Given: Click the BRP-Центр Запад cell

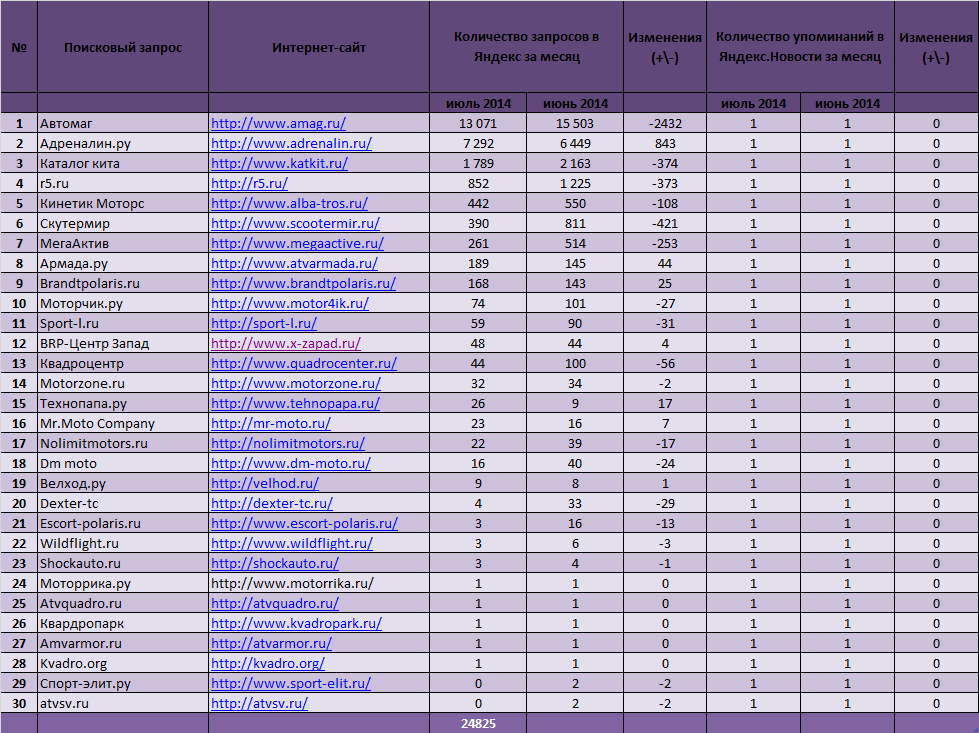Looking at the screenshot, I should [x=123, y=343].
